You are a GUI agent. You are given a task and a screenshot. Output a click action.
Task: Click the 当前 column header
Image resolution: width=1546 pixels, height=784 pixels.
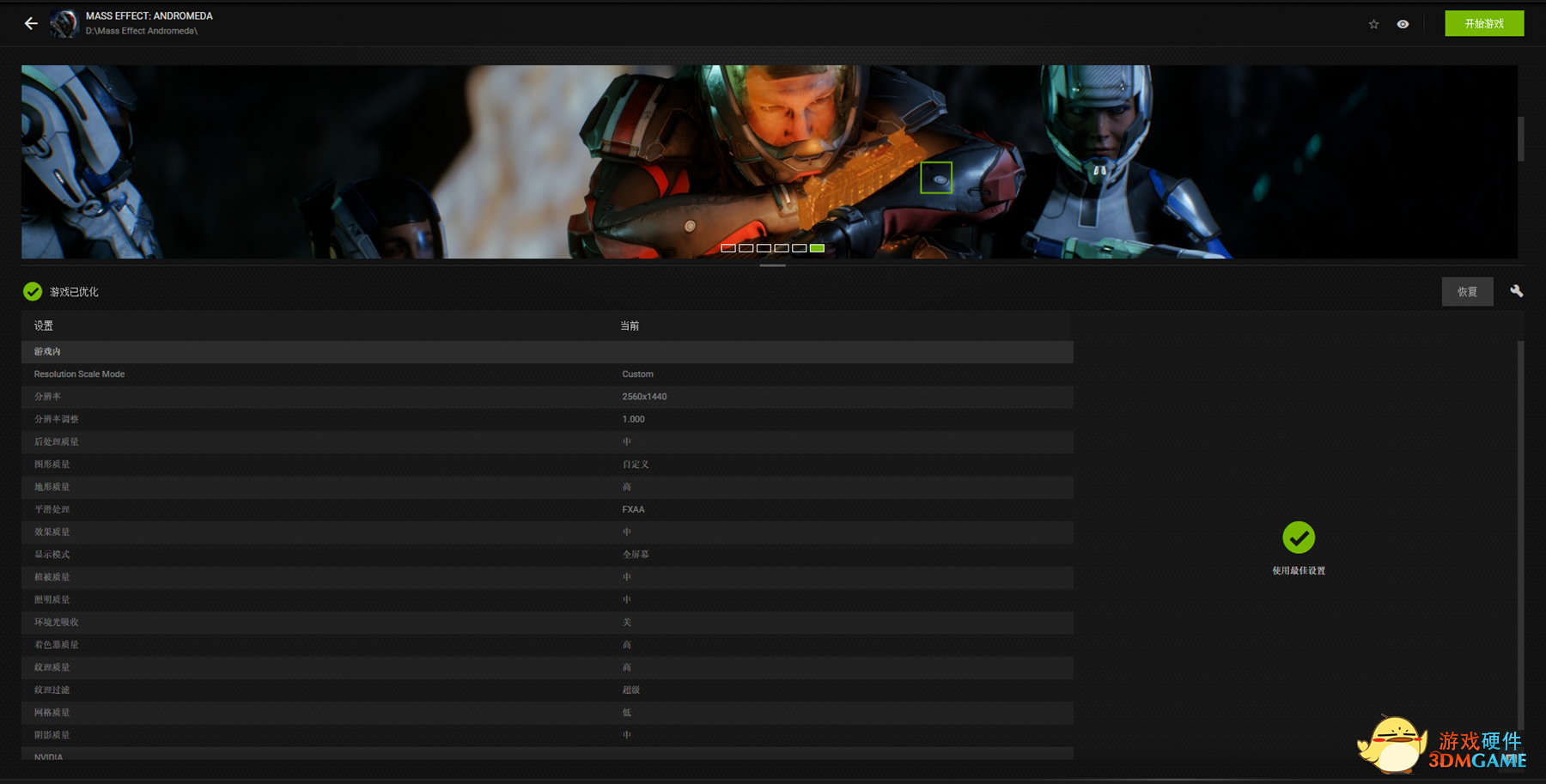pos(630,325)
